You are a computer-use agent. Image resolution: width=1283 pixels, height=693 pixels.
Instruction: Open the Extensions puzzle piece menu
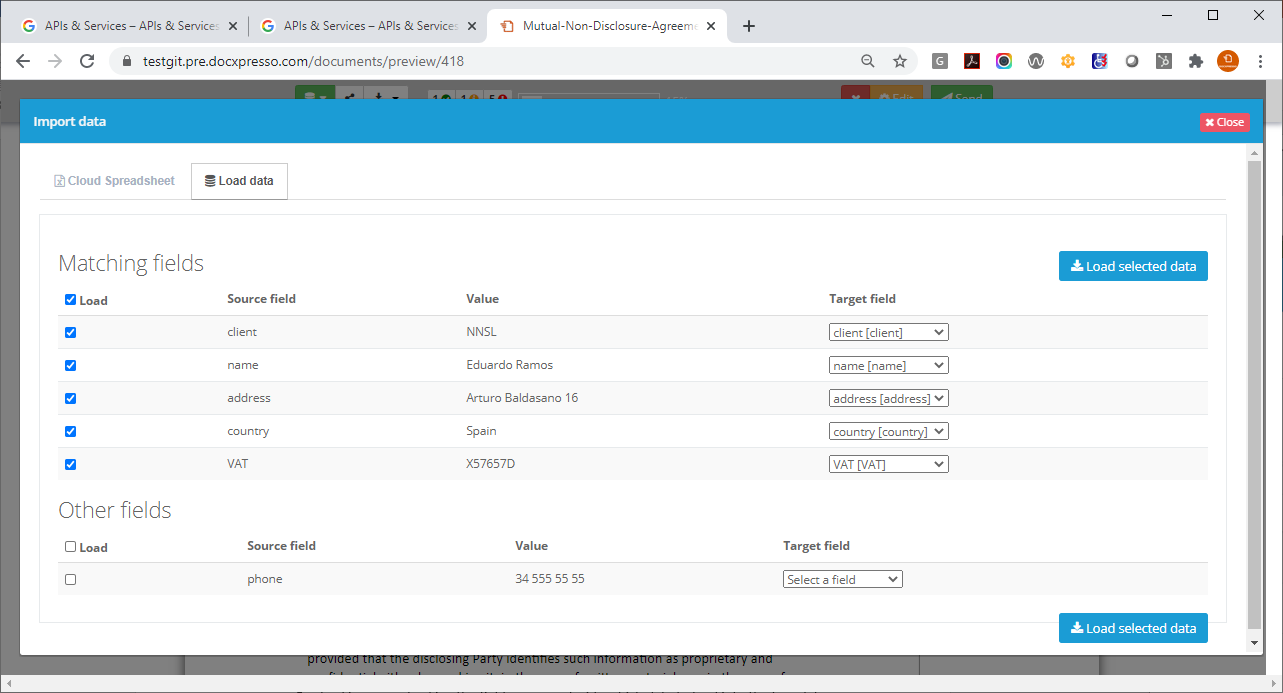[x=1196, y=61]
